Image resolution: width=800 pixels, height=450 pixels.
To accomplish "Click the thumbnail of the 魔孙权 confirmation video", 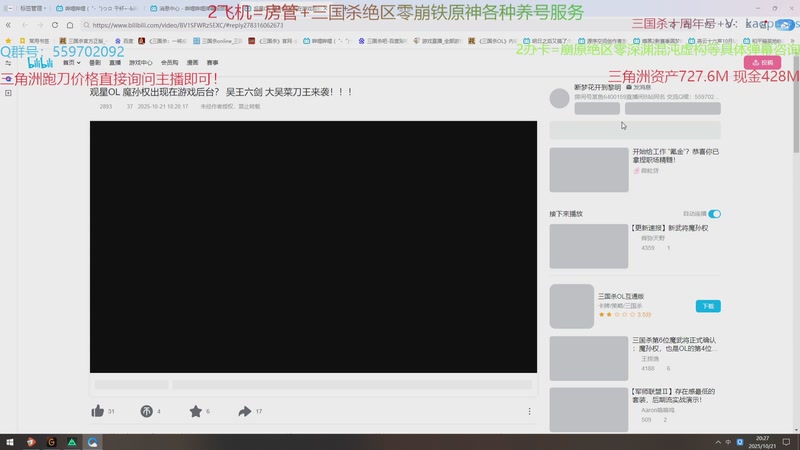I will click(x=589, y=358).
